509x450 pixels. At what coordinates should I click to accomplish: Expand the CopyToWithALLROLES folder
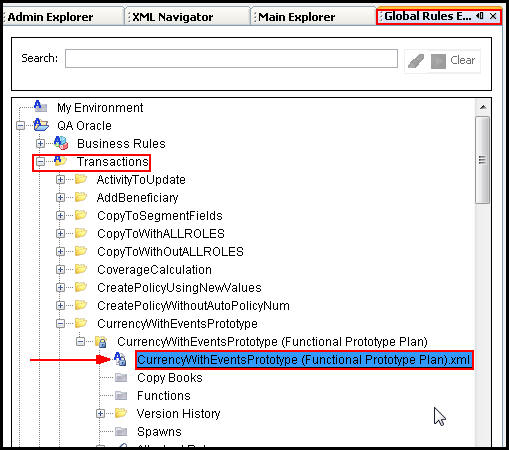pos(60,234)
